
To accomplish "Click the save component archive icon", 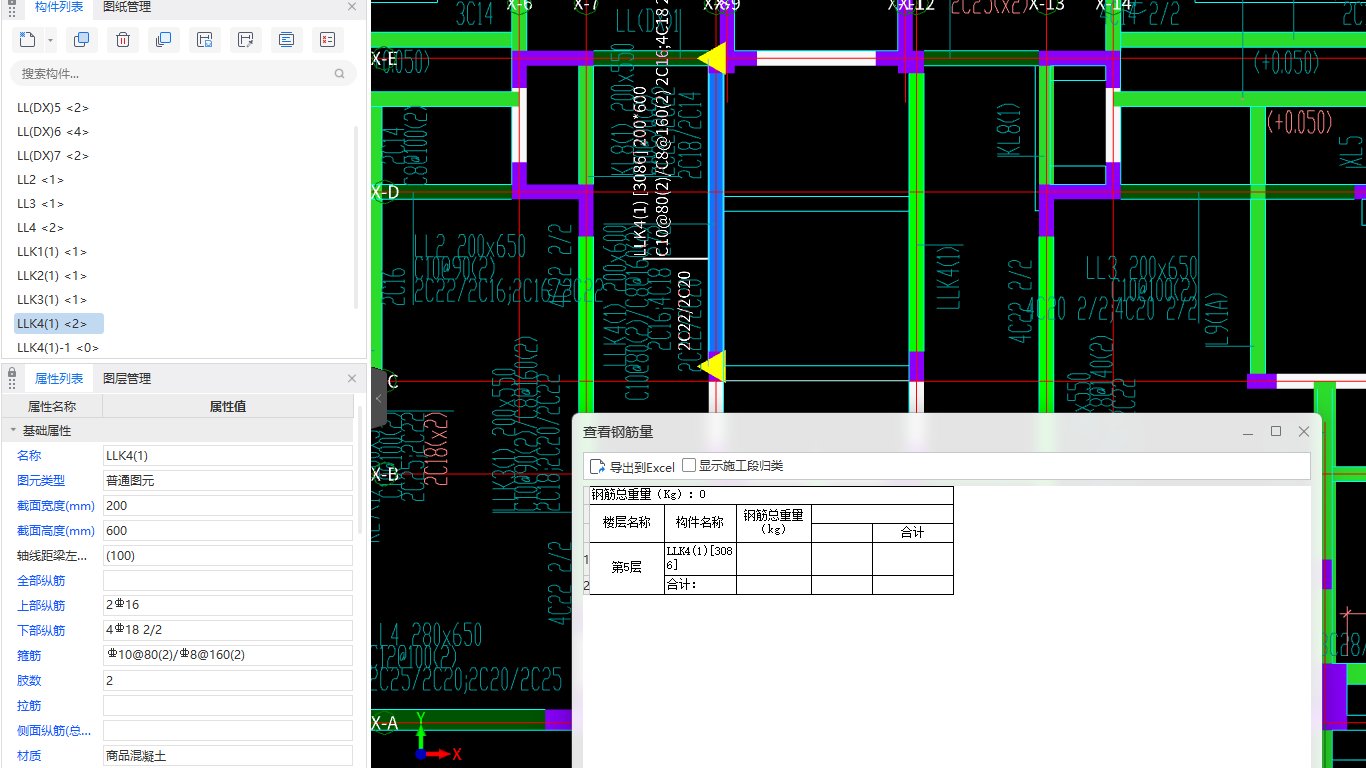I will click(x=204, y=40).
